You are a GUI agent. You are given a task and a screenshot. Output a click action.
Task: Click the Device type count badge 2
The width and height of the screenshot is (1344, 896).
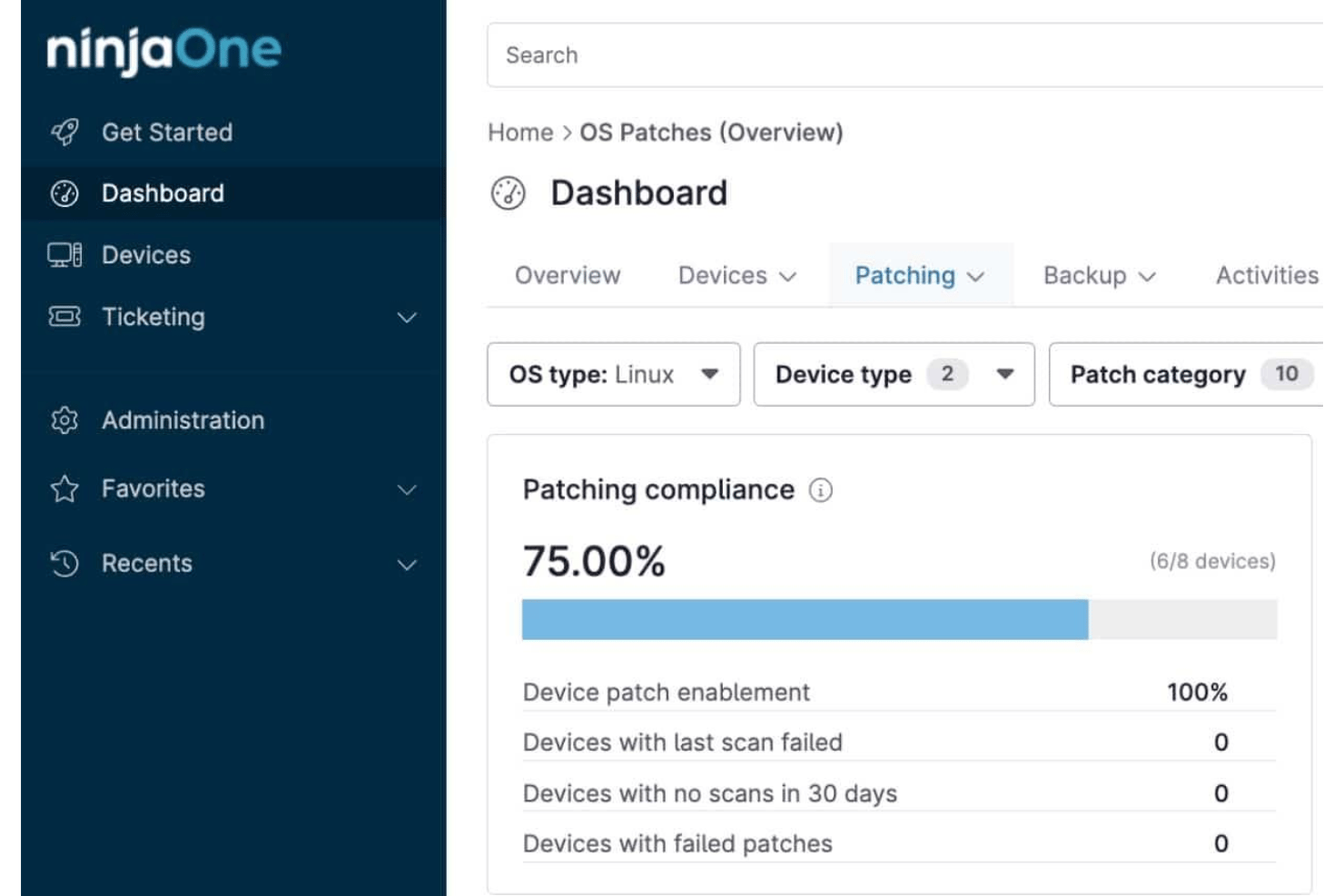947,374
